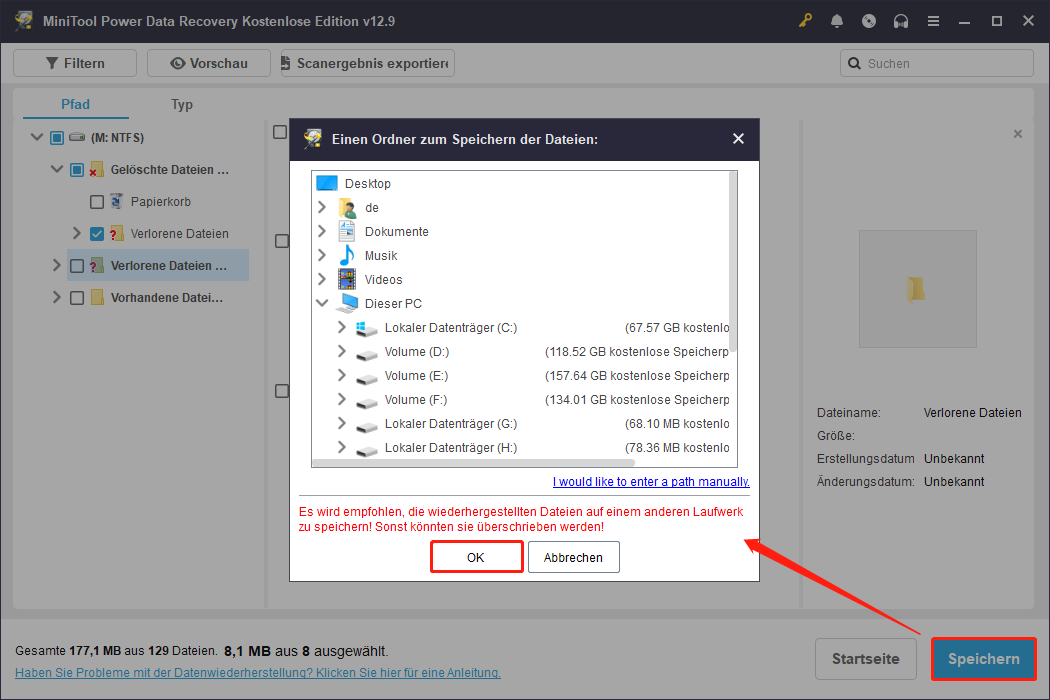Select the Musik note icon
Image resolution: width=1050 pixels, height=700 pixels.
(347, 255)
